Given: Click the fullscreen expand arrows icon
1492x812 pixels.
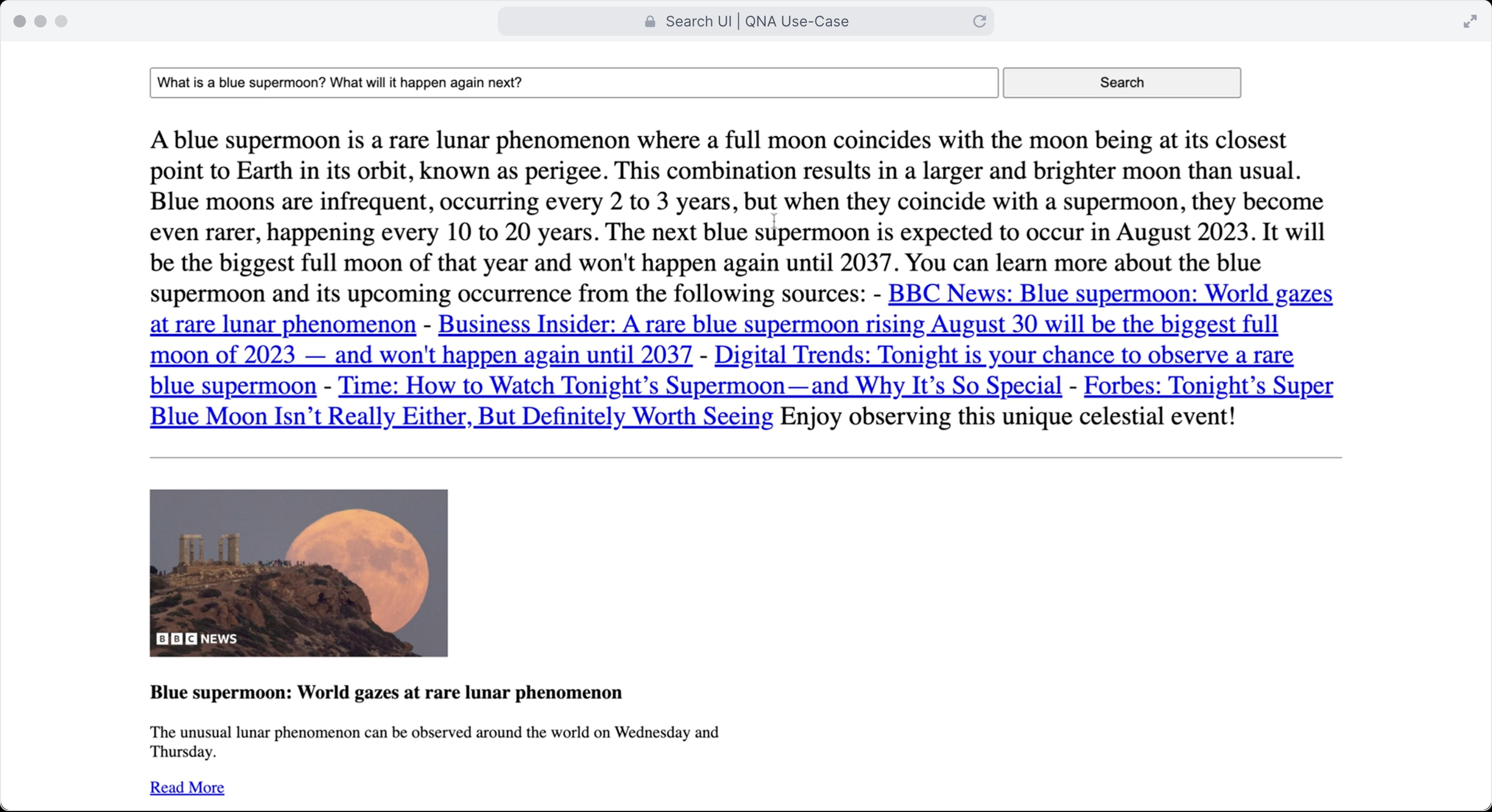Looking at the screenshot, I should click(x=1469, y=22).
